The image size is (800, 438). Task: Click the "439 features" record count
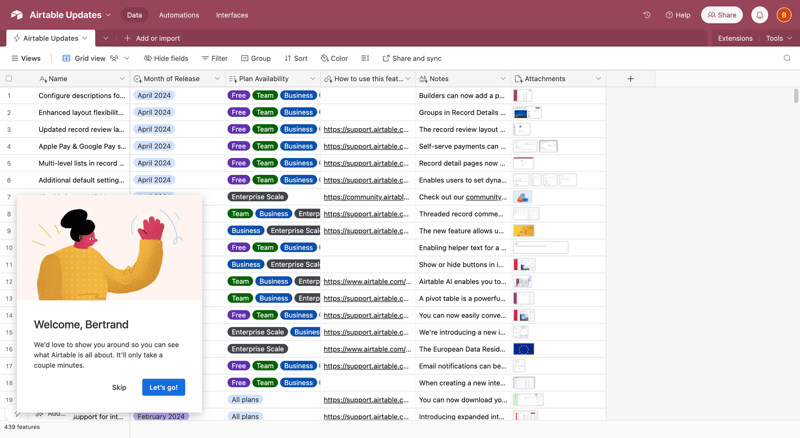(x=22, y=427)
